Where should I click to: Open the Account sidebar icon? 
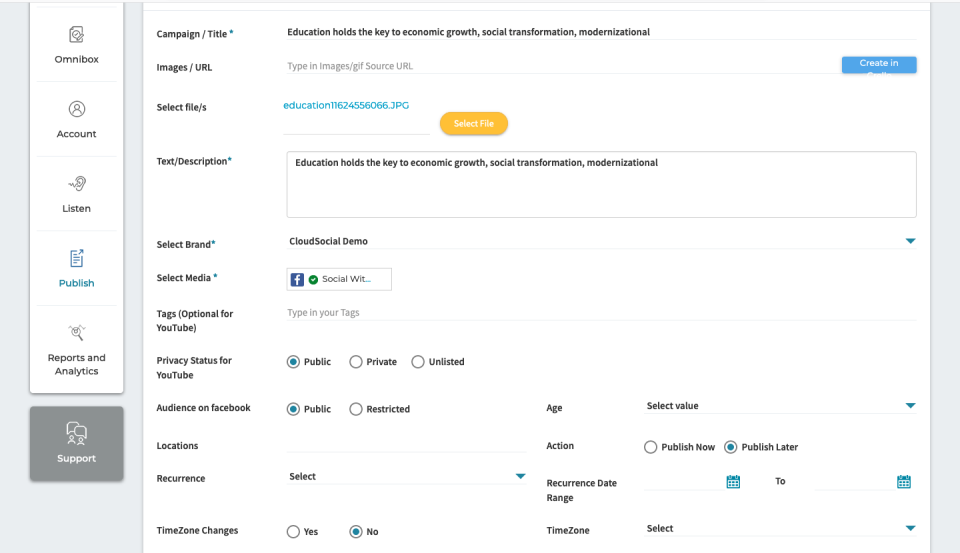[x=77, y=109]
